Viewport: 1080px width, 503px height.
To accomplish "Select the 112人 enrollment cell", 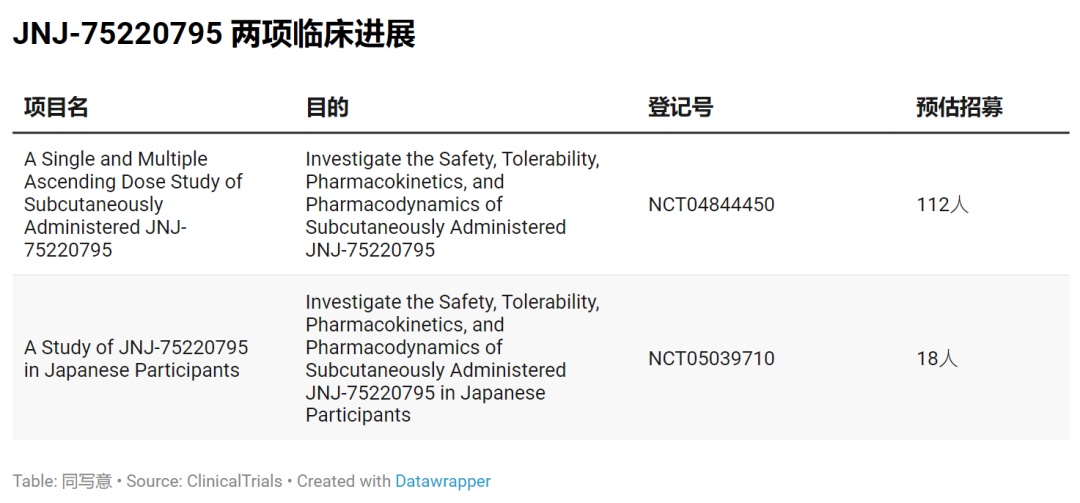I will tap(942, 205).
